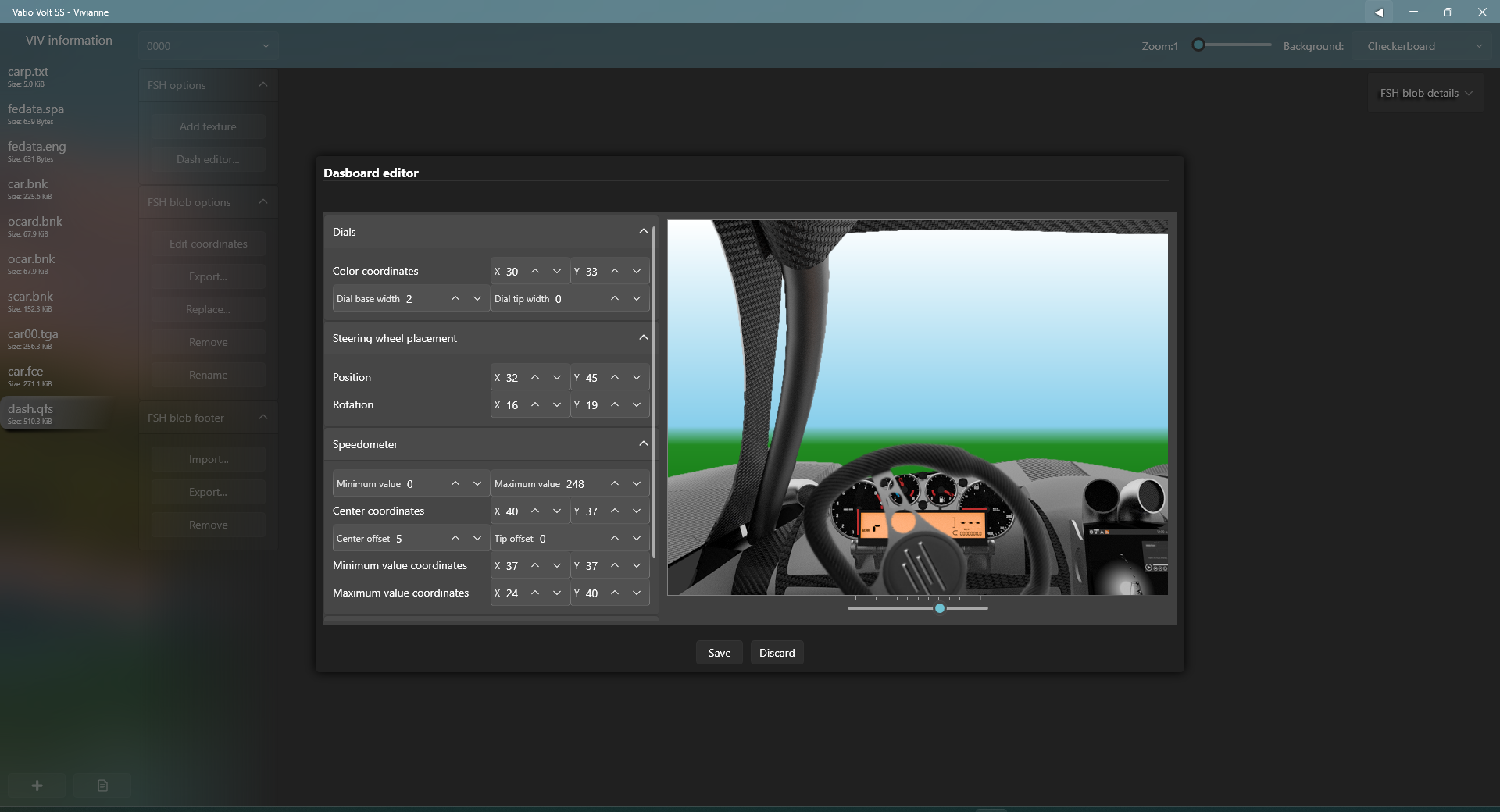Collapse the Steering wheel placement section
The height and width of the screenshot is (812, 1500).
[x=643, y=338]
